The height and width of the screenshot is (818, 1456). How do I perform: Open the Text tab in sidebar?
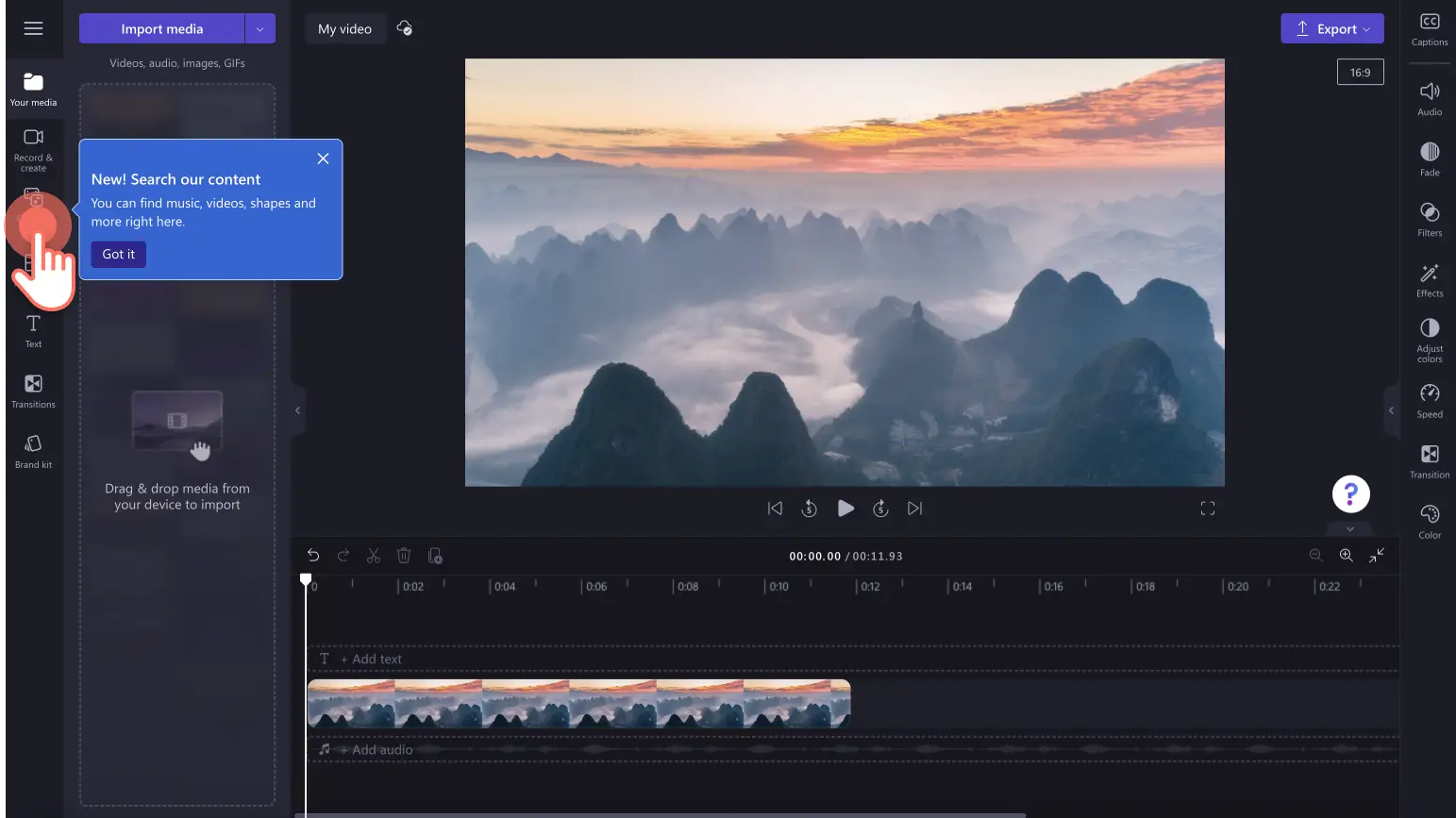tap(33, 330)
